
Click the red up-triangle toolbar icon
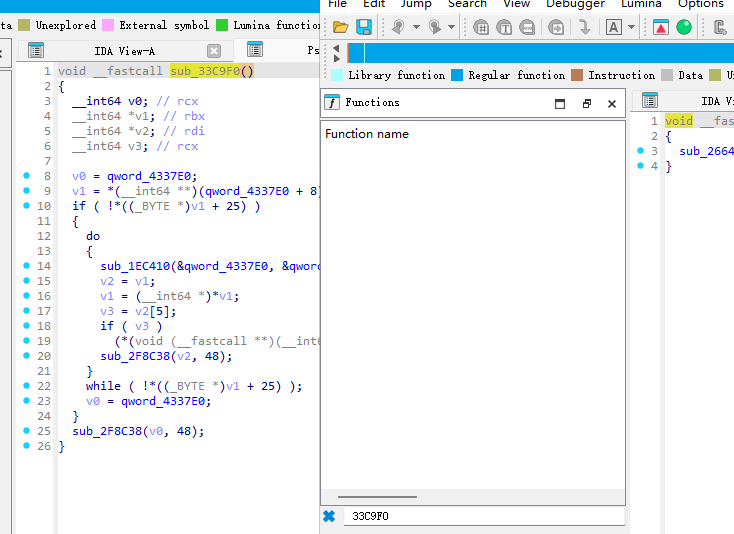click(661, 27)
